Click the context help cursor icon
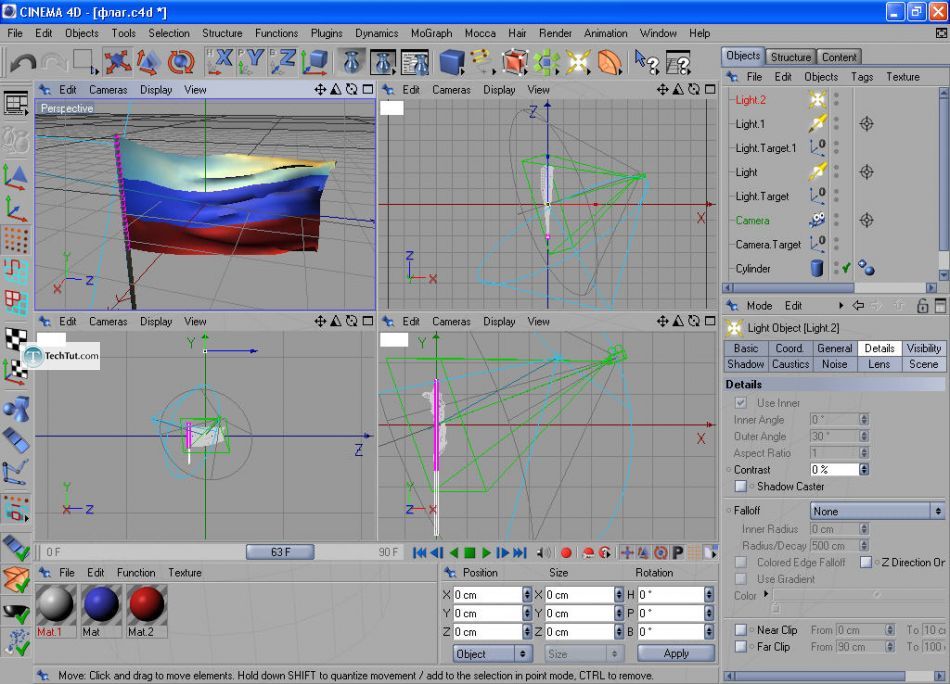 point(646,62)
